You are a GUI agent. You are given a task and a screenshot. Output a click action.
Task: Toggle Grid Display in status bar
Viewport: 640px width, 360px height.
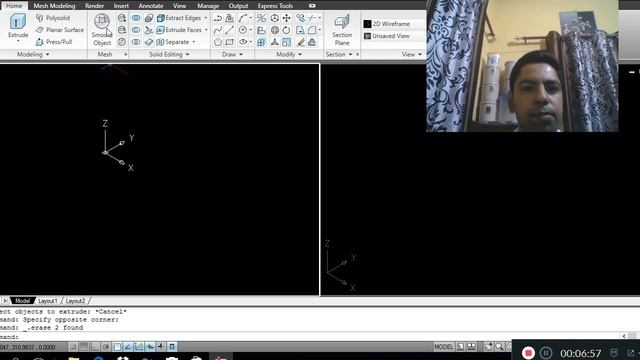[84, 347]
